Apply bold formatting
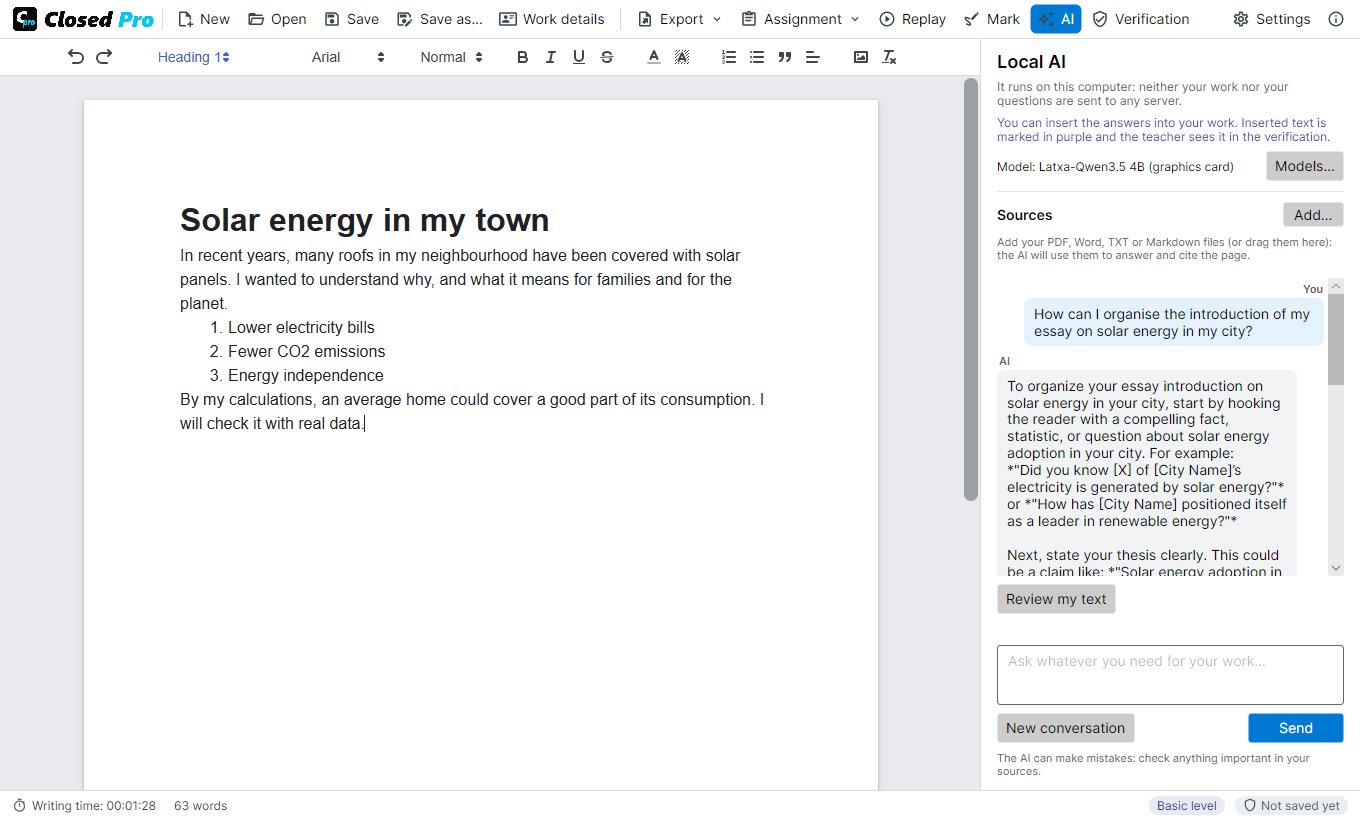Viewport: 1360px width, 820px height. [522, 57]
